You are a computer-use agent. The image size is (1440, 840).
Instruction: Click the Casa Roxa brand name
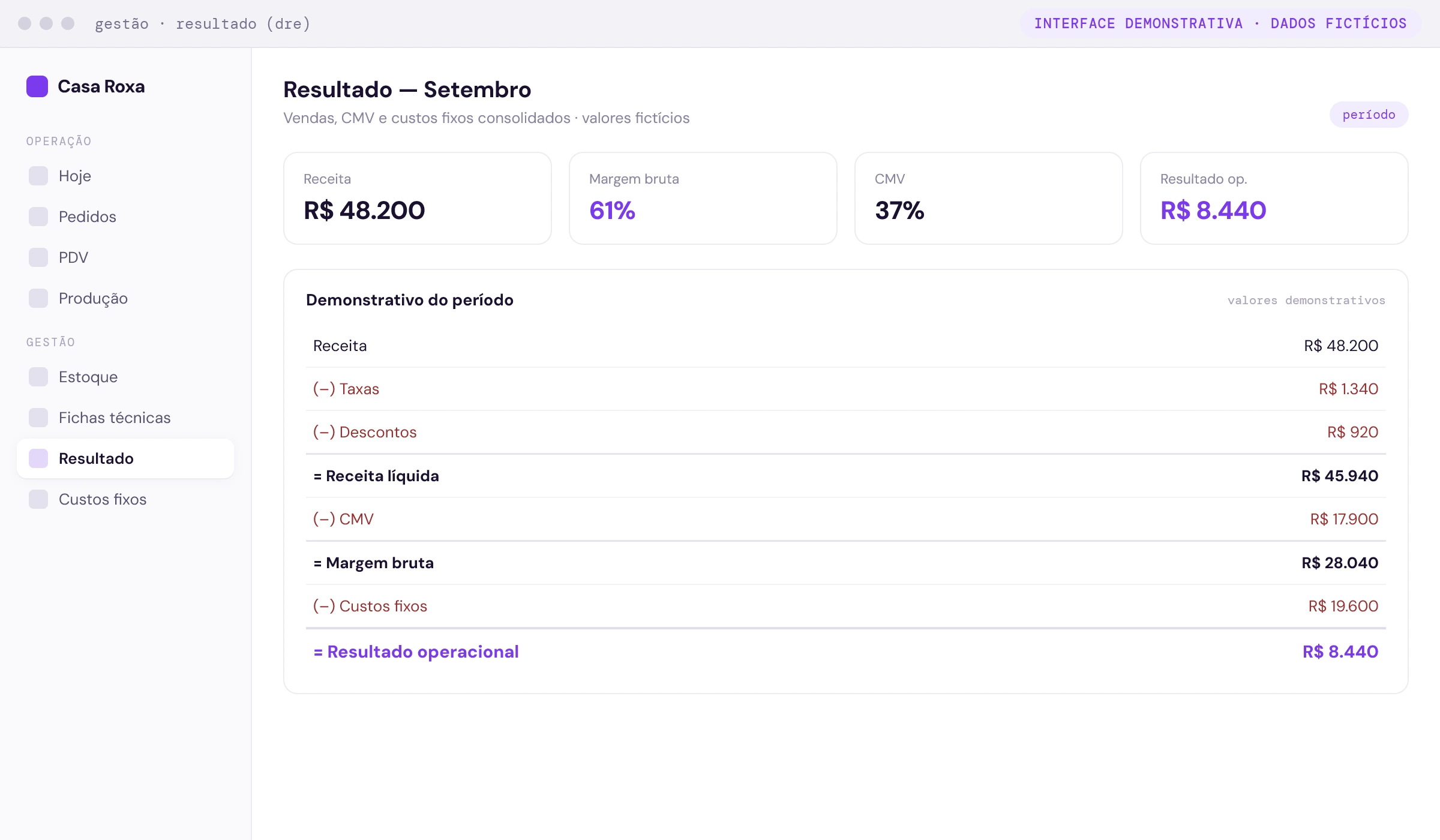(101, 86)
